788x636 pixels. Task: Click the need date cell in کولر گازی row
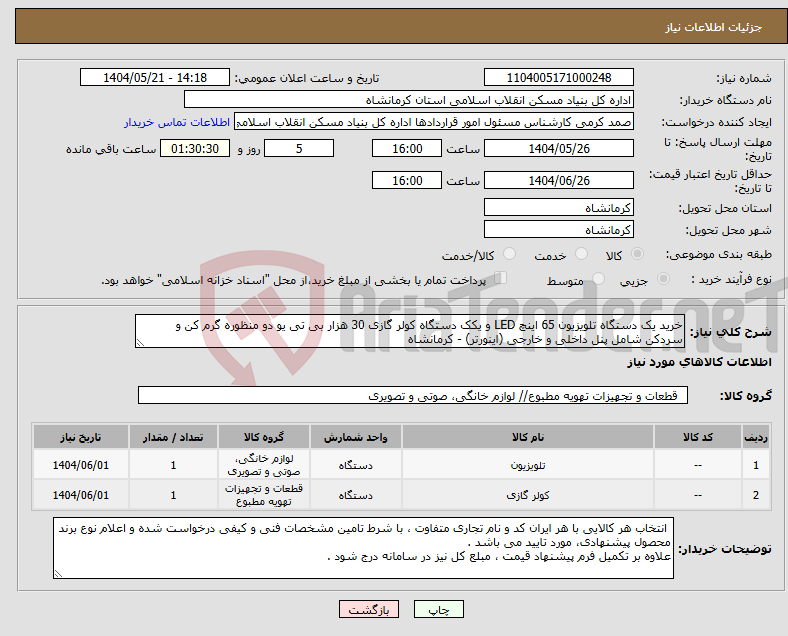tap(81, 495)
